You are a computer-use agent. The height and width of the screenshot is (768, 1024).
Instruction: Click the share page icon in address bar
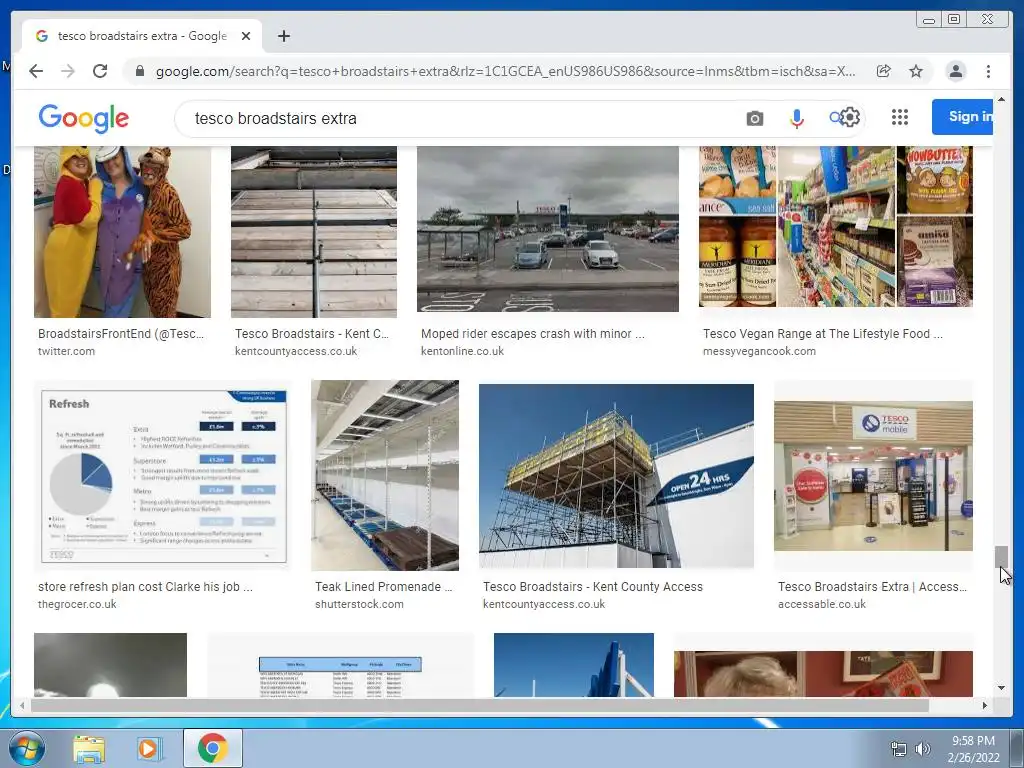click(884, 71)
